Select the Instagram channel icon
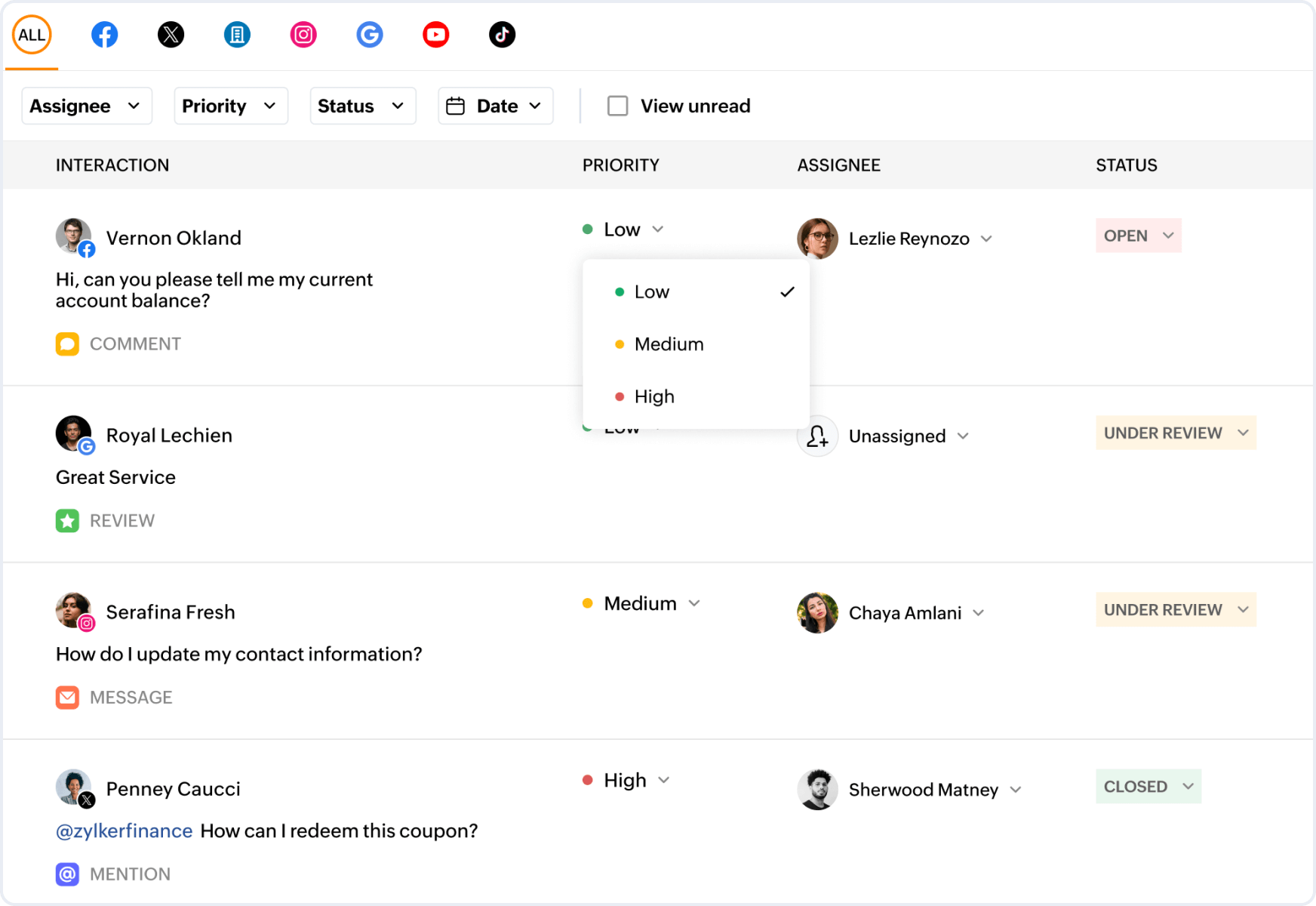This screenshot has height=906, width=1316. [303, 35]
